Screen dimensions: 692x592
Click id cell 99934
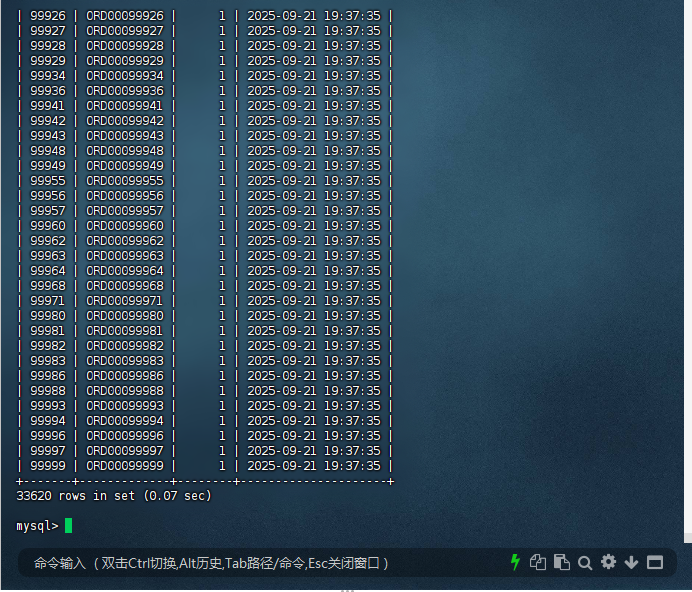point(48,76)
